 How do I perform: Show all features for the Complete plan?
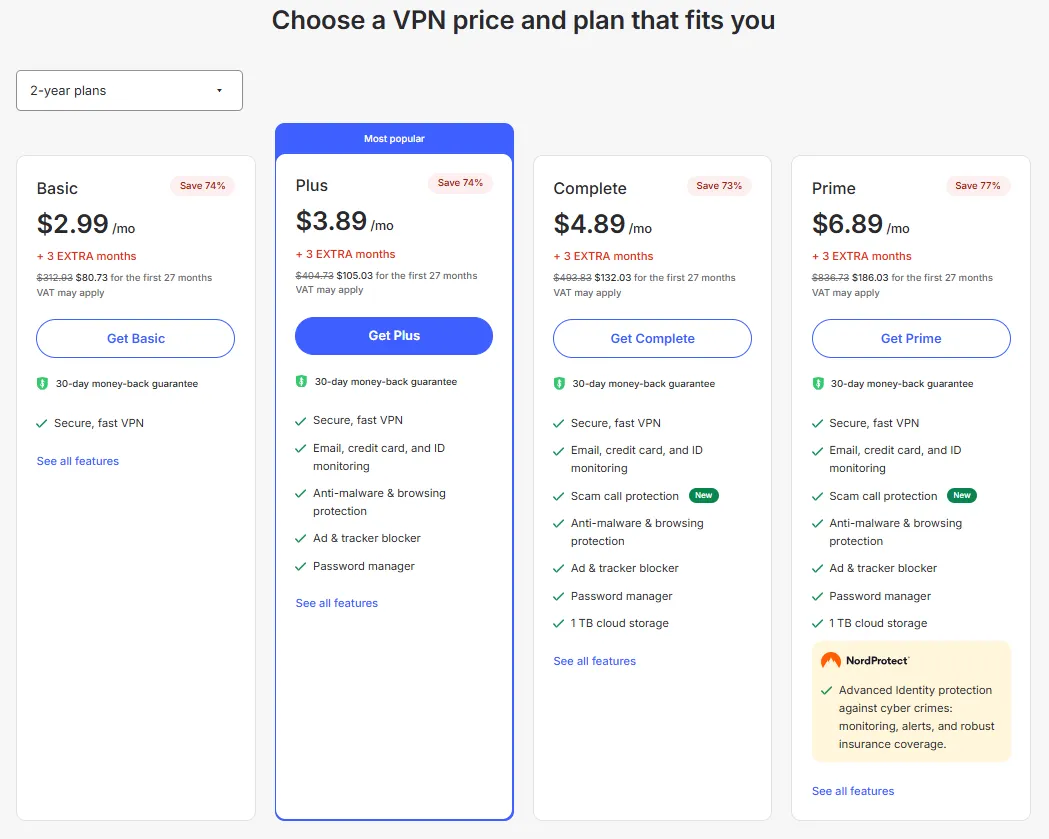pyautogui.click(x=595, y=661)
